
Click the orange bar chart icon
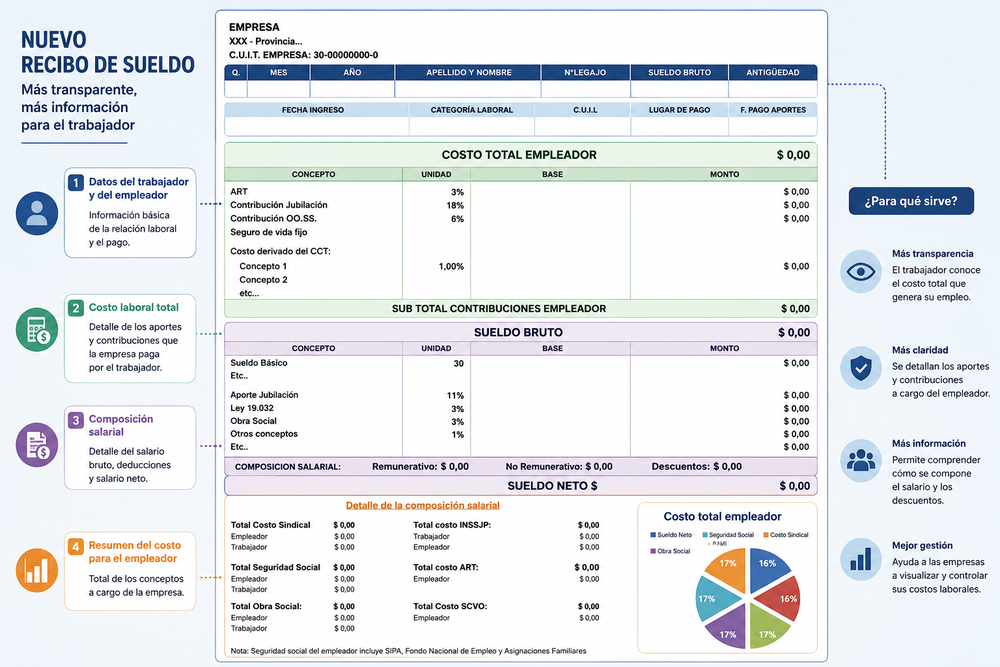pyautogui.click(x=37, y=570)
